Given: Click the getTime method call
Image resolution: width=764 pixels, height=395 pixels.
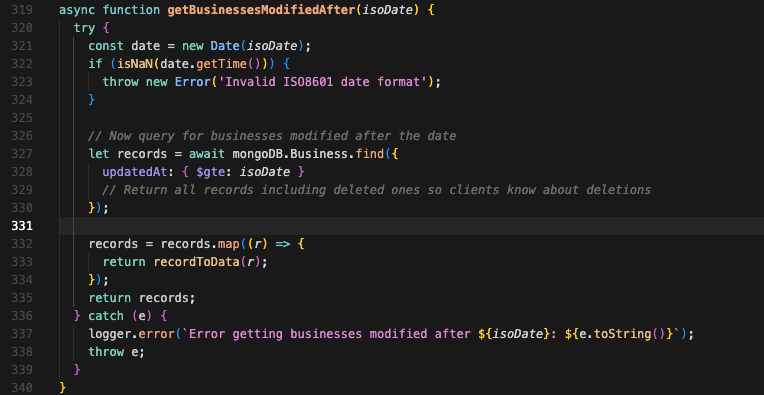Looking at the screenshot, I should point(221,64).
